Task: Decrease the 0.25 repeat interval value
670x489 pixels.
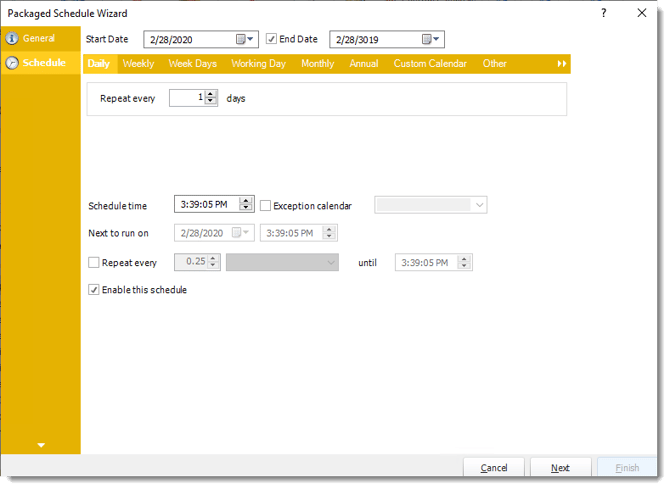Action: click(213, 265)
